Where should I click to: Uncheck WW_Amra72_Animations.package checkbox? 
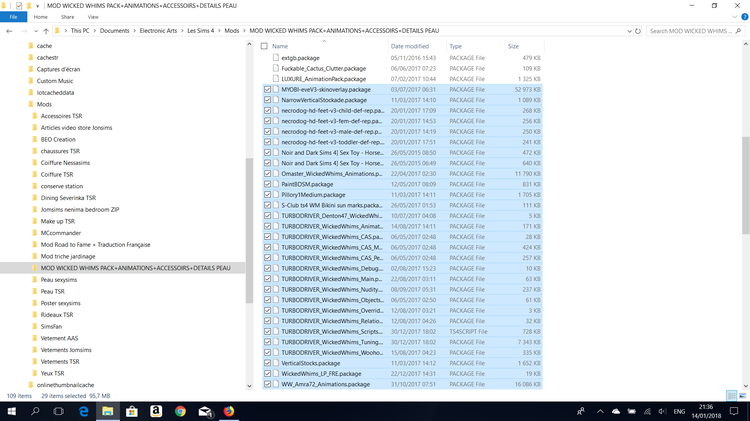(267, 384)
